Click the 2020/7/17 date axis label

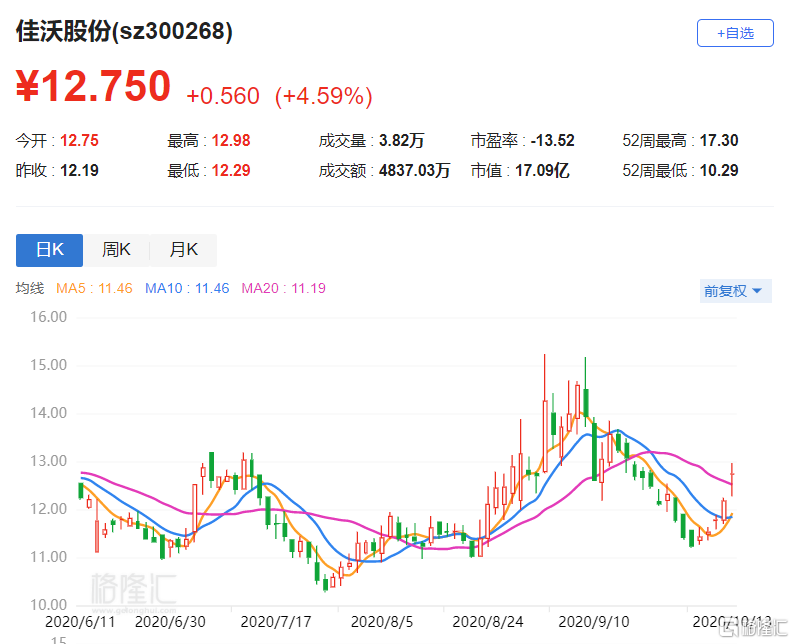coord(276,622)
